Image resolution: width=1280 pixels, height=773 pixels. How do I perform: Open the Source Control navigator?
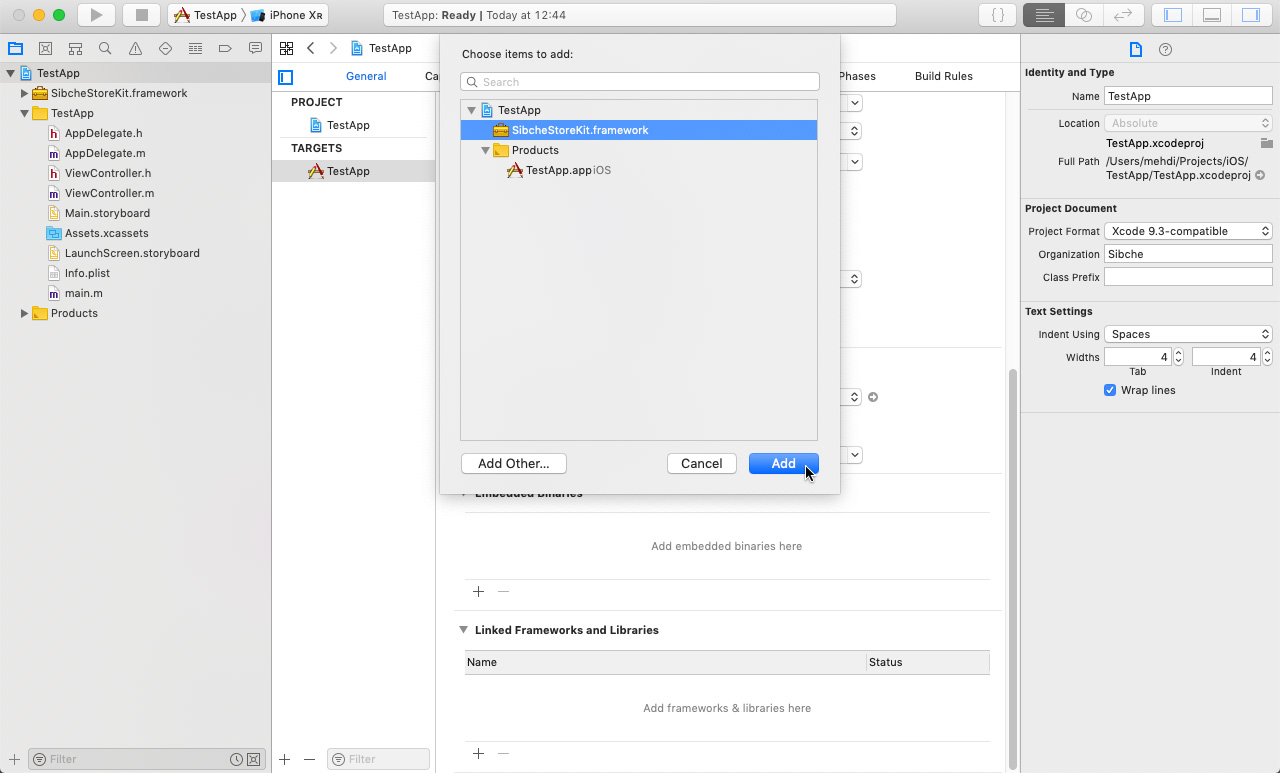click(x=45, y=48)
